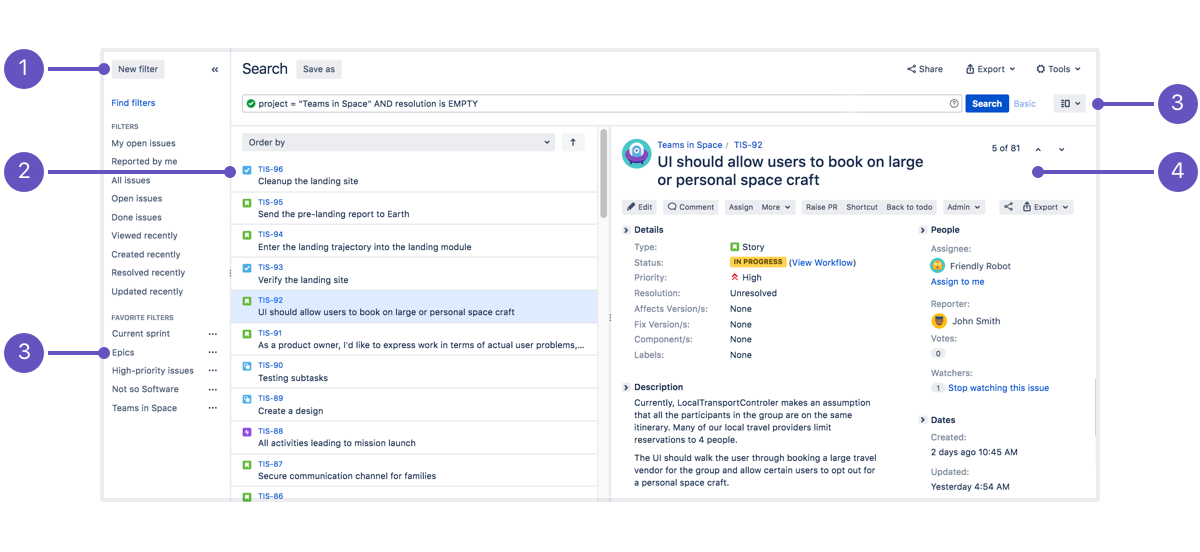Click the TIS-93 task type icon
This screenshot has width=1200, height=552.
pos(247,268)
